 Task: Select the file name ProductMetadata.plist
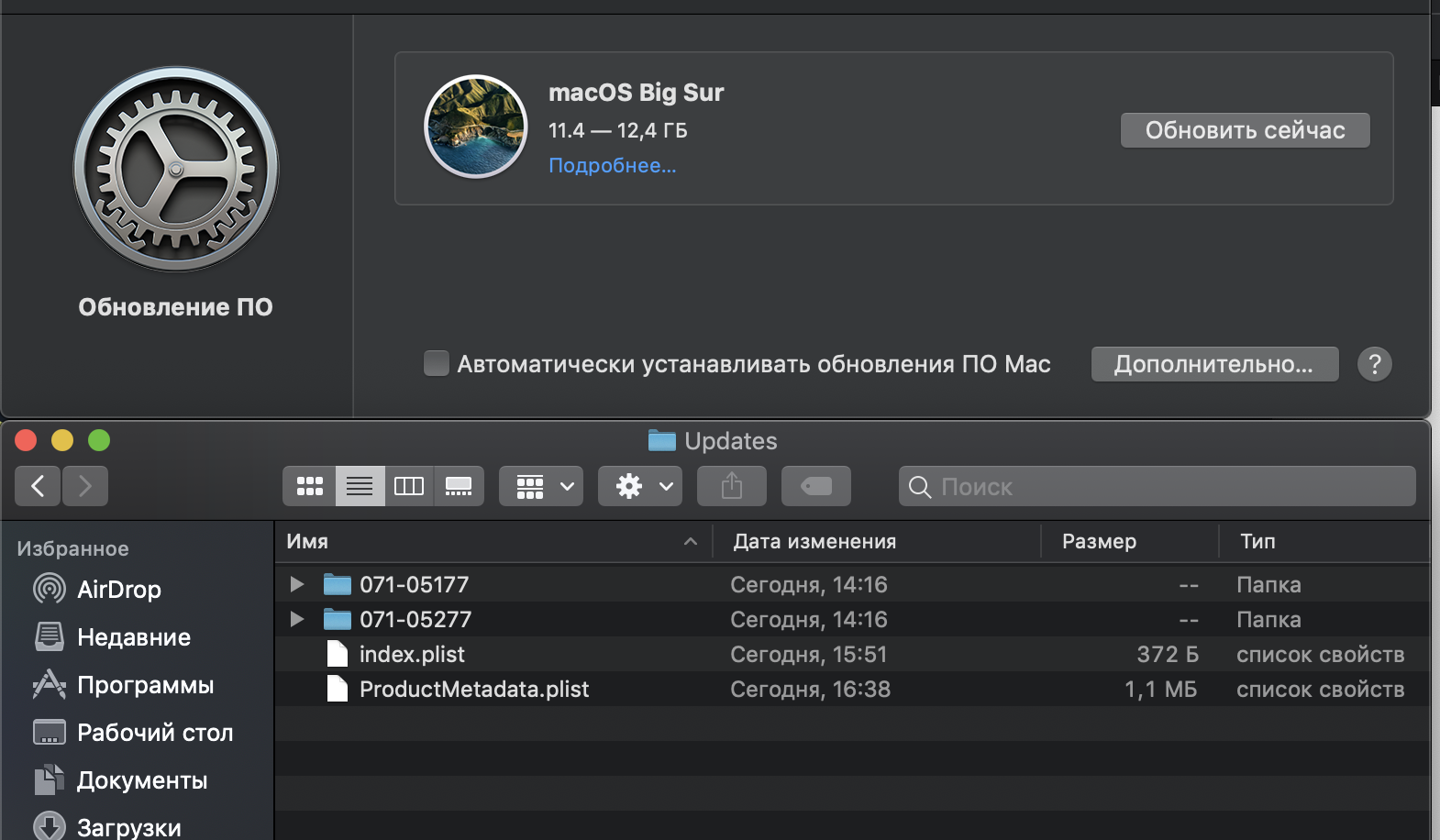(x=474, y=689)
